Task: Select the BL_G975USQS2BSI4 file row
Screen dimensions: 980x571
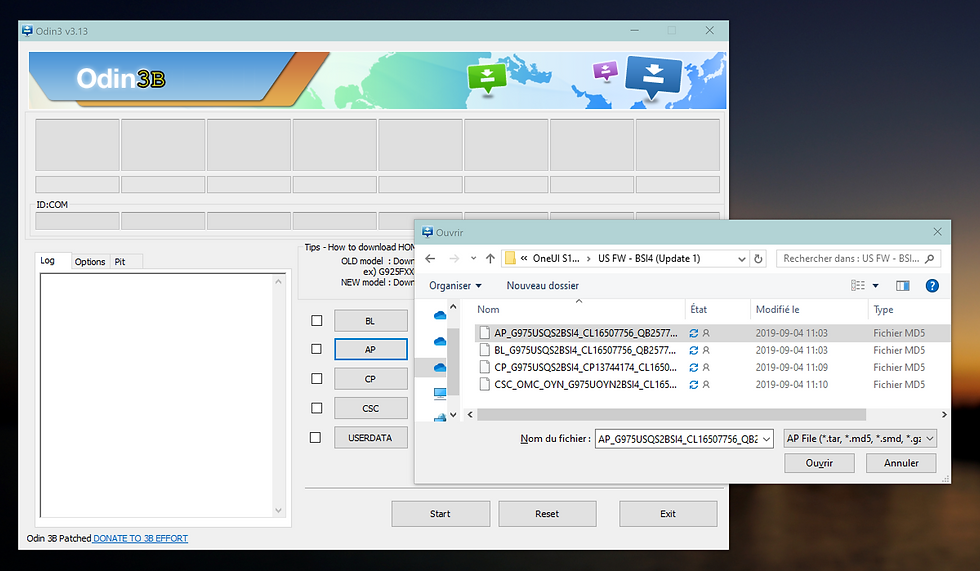Action: click(712, 350)
